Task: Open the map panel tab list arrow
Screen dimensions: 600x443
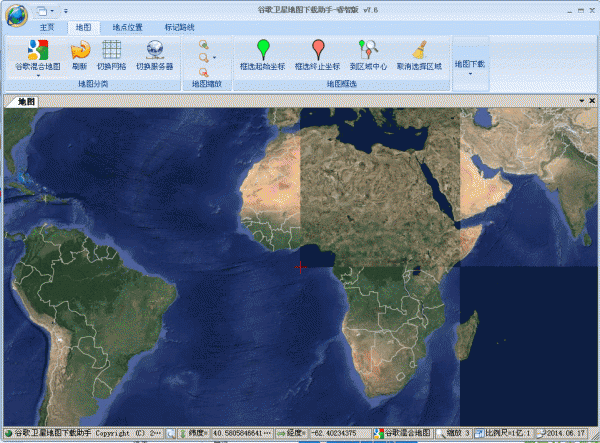Action: pyautogui.click(x=582, y=101)
